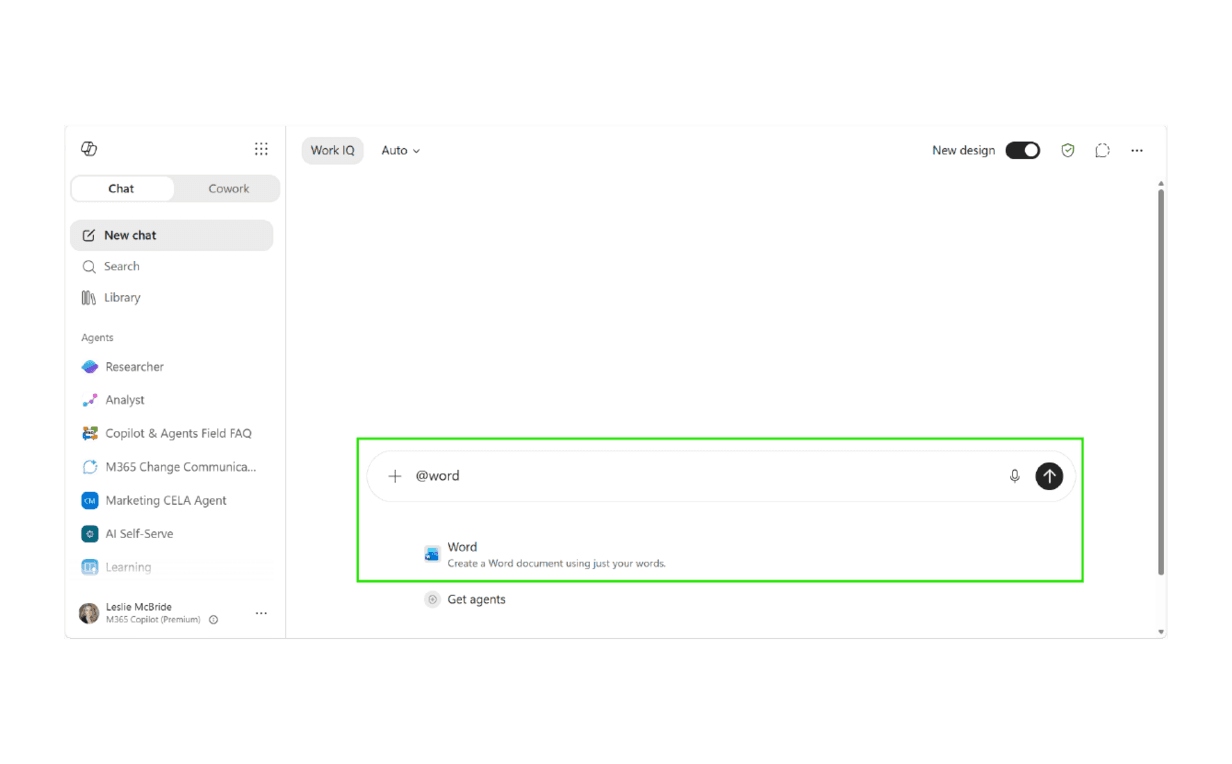Switch to the Chat tab
This screenshot has height=764, width=1232.
[x=122, y=188]
